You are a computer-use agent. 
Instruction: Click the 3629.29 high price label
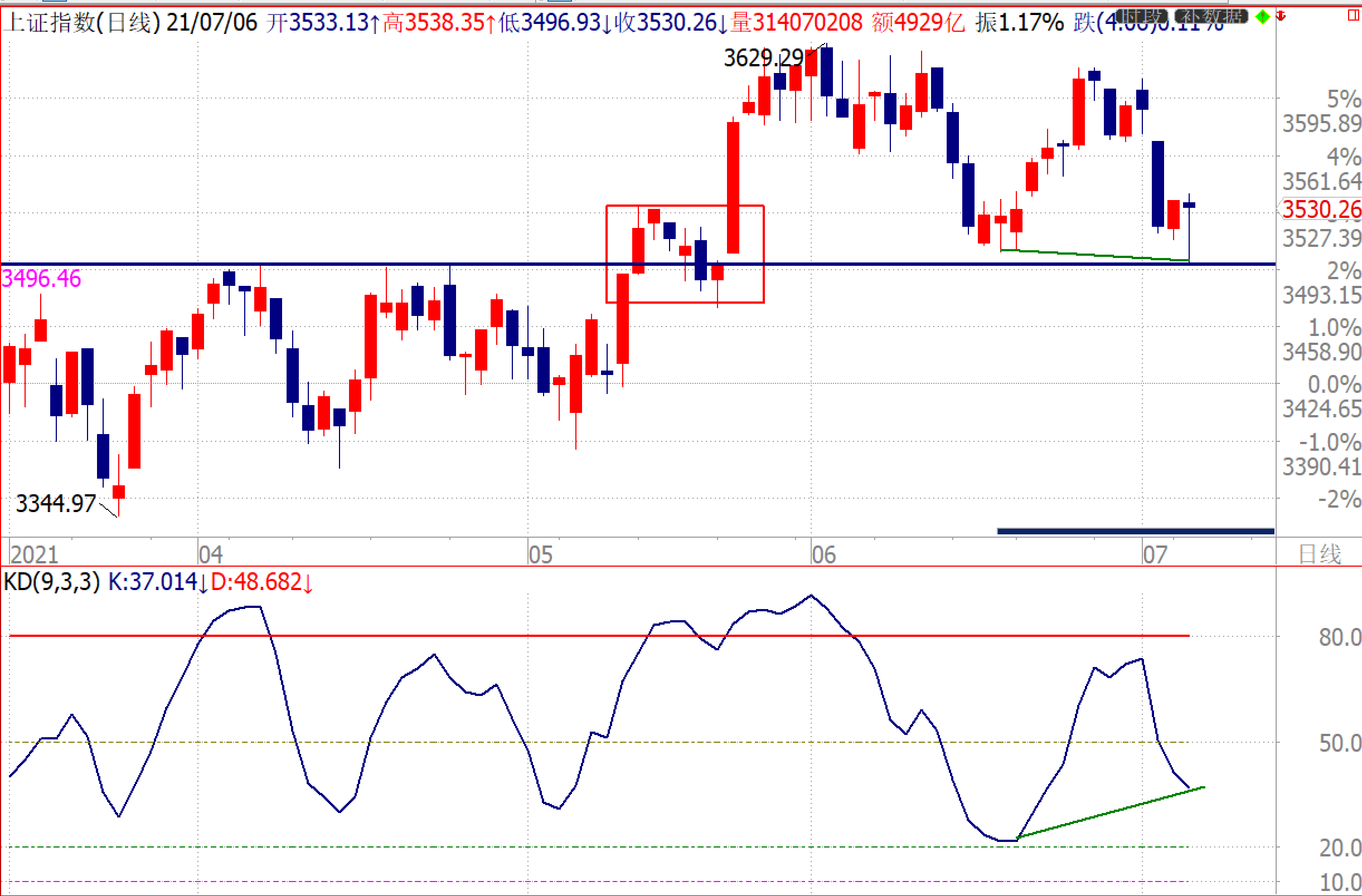click(764, 58)
